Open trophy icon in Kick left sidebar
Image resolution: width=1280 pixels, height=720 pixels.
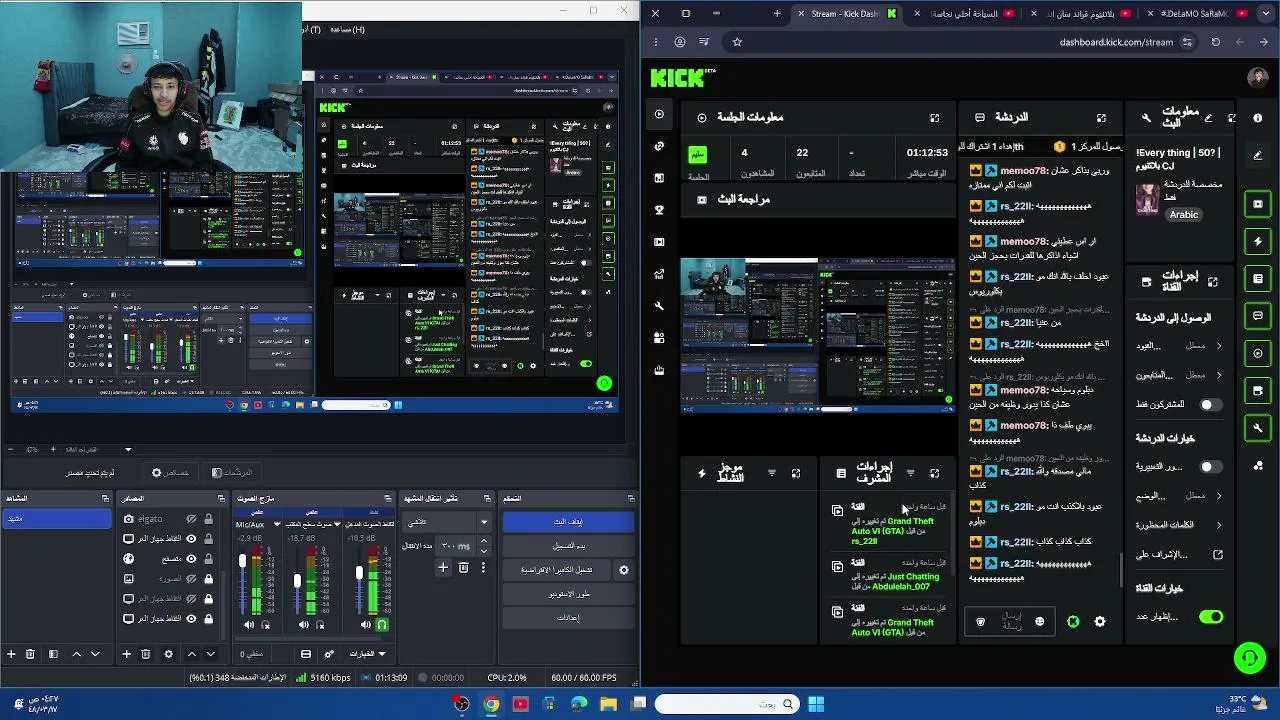pos(659,210)
